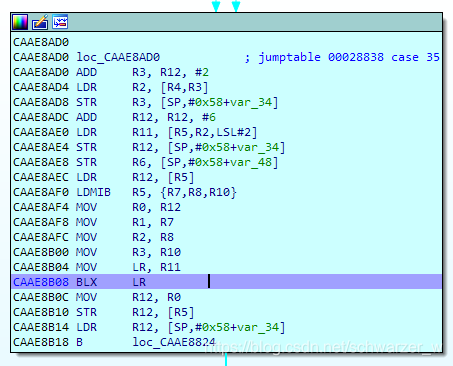Select the MOV R2, R8 line

(94, 237)
